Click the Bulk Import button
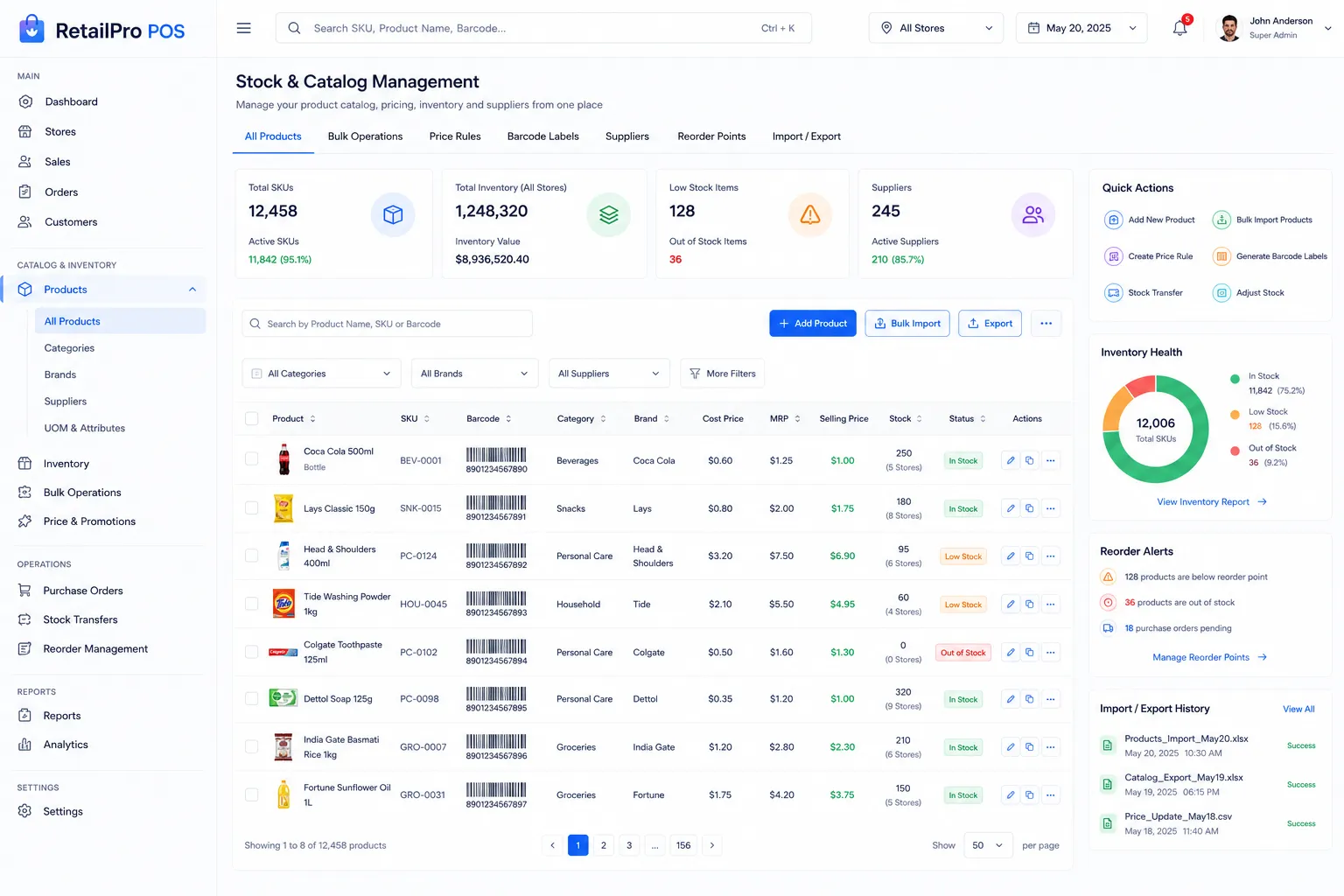This screenshot has height=896, width=1344. click(x=907, y=324)
